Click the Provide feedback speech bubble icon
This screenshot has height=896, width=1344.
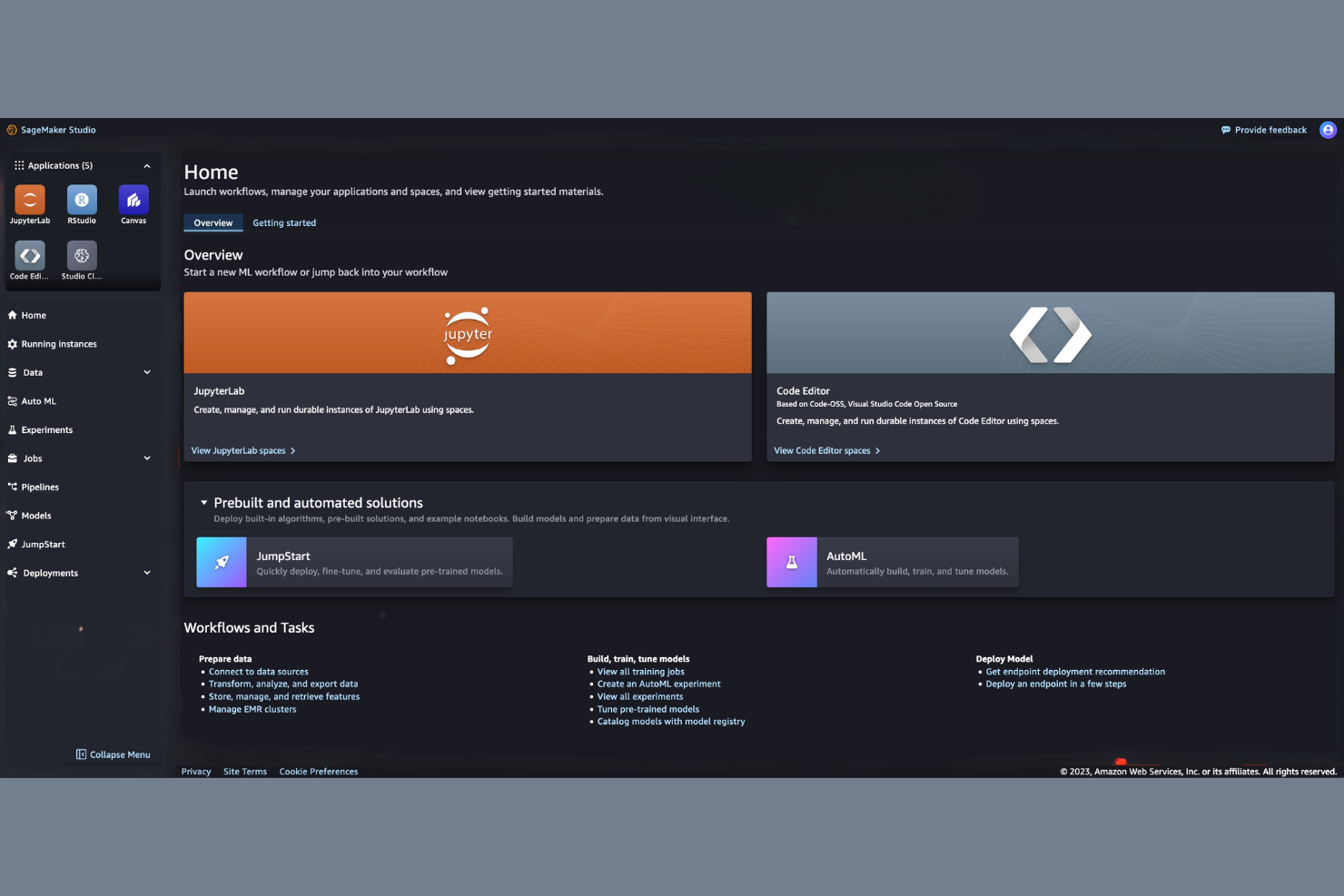pyautogui.click(x=1226, y=130)
